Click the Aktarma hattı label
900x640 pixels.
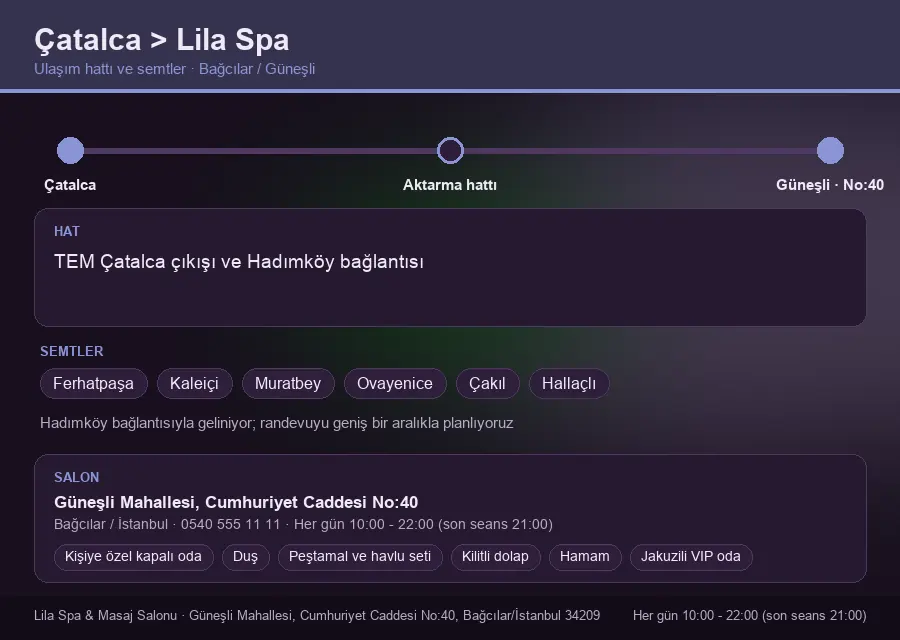(450, 185)
